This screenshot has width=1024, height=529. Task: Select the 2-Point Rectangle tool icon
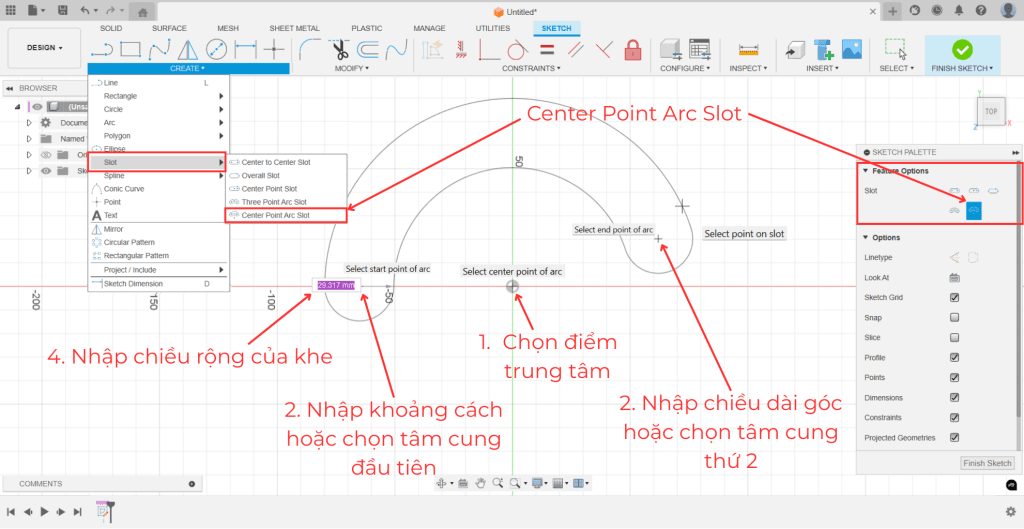point(130,48)
